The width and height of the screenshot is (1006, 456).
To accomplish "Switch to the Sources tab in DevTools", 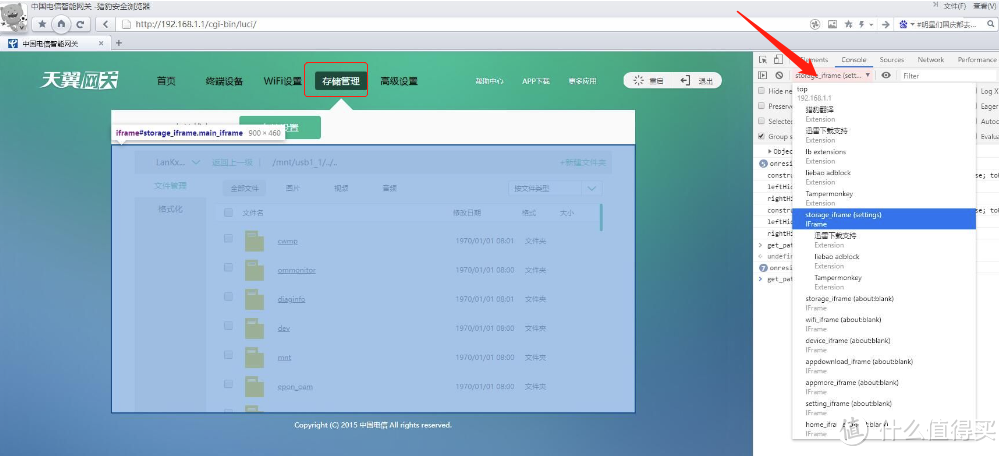I will pyautogui.click(x=892, y=60).
